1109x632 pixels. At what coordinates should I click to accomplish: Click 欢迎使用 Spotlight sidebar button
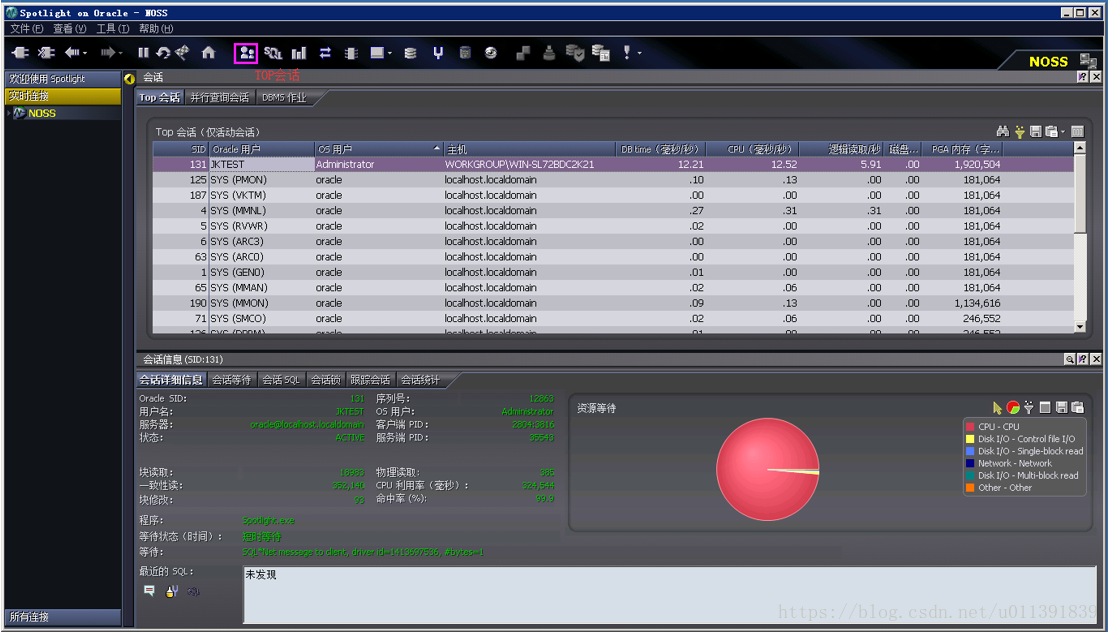click(x=63, y=78)
